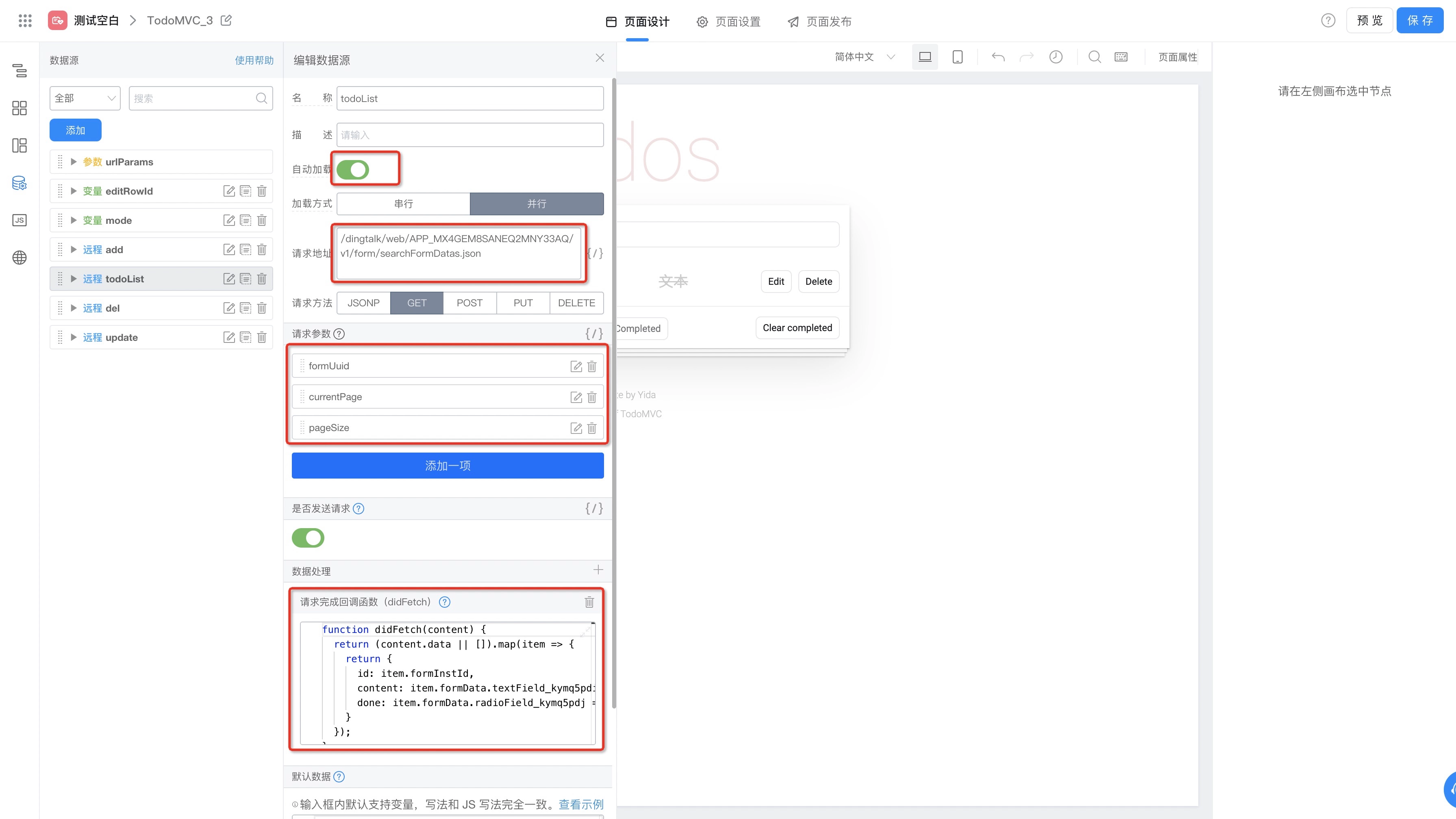Click the 保存 save button
Screen dimensions: 1456x819
point(1419,21)
